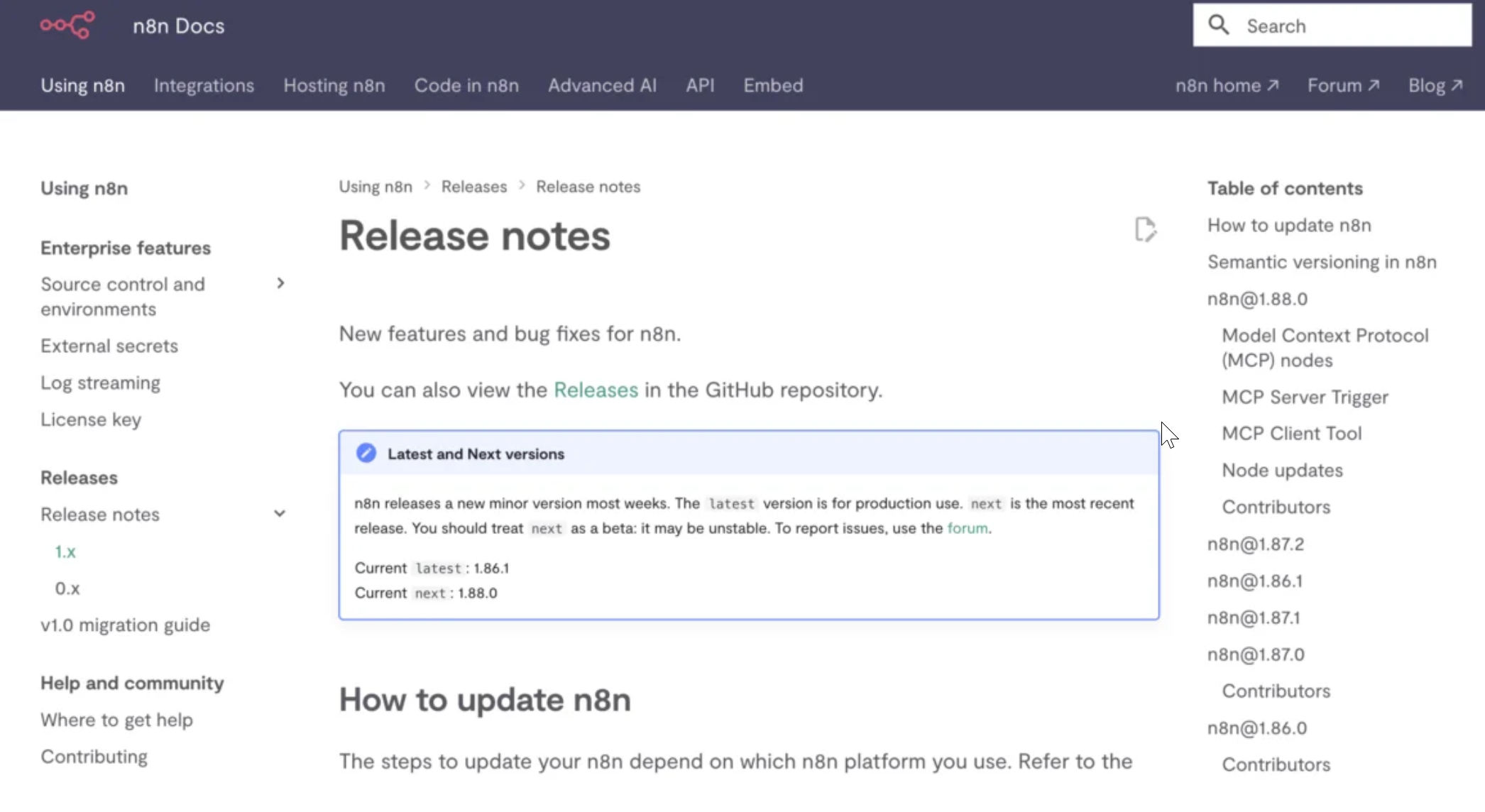Select 0.x release notes
This screenshot has height=812, width=1485.
[67, 588]
